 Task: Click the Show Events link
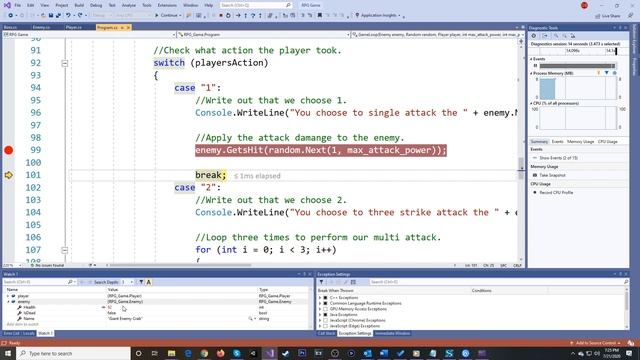click(558, 158)
